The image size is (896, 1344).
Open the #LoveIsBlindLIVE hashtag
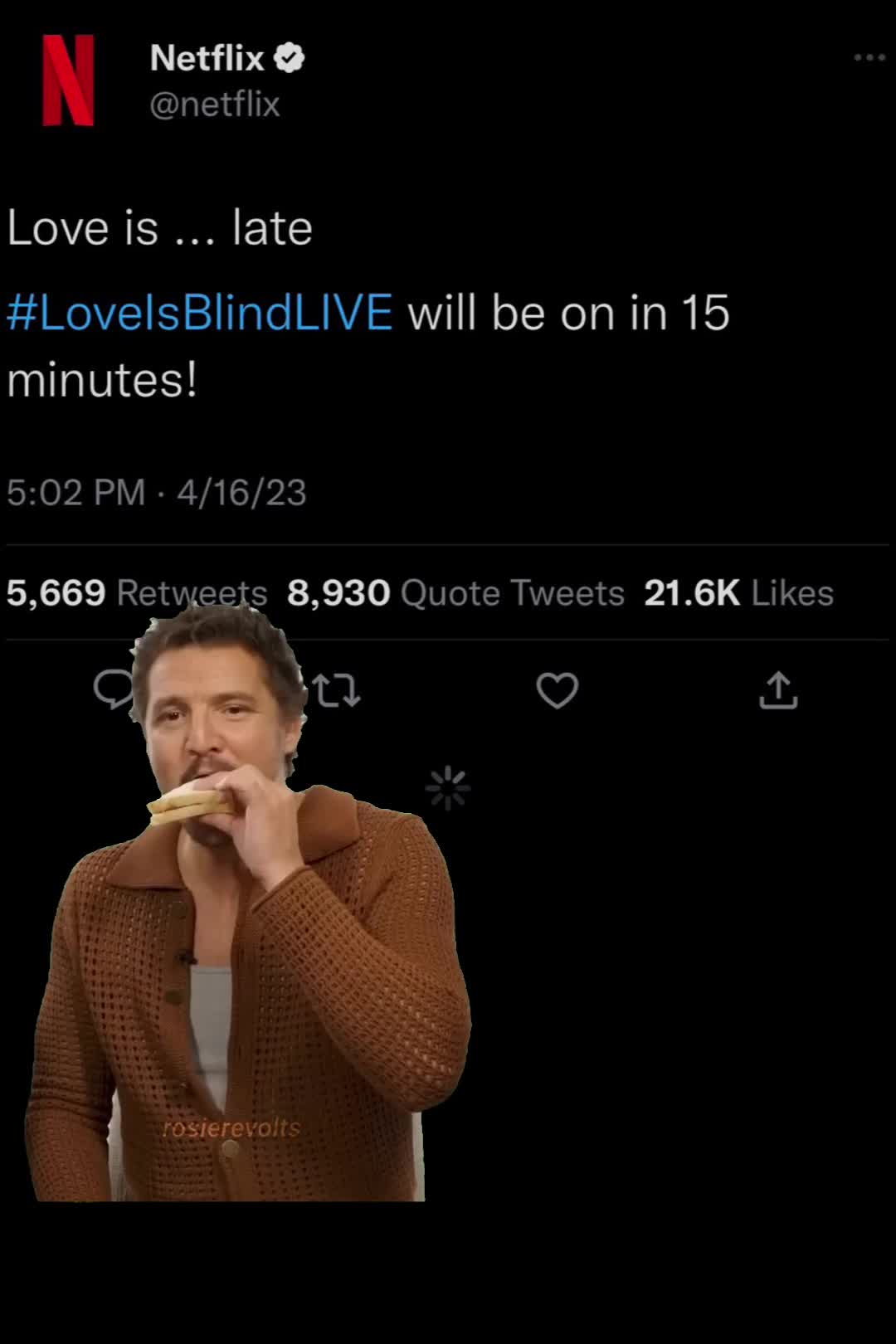pos(200,314)
